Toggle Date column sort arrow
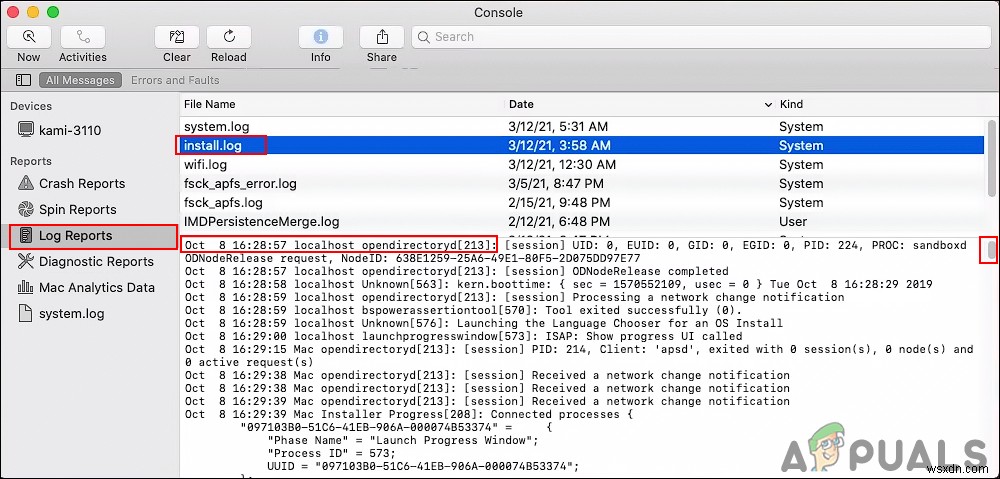1000x479 pixels. 767,104
